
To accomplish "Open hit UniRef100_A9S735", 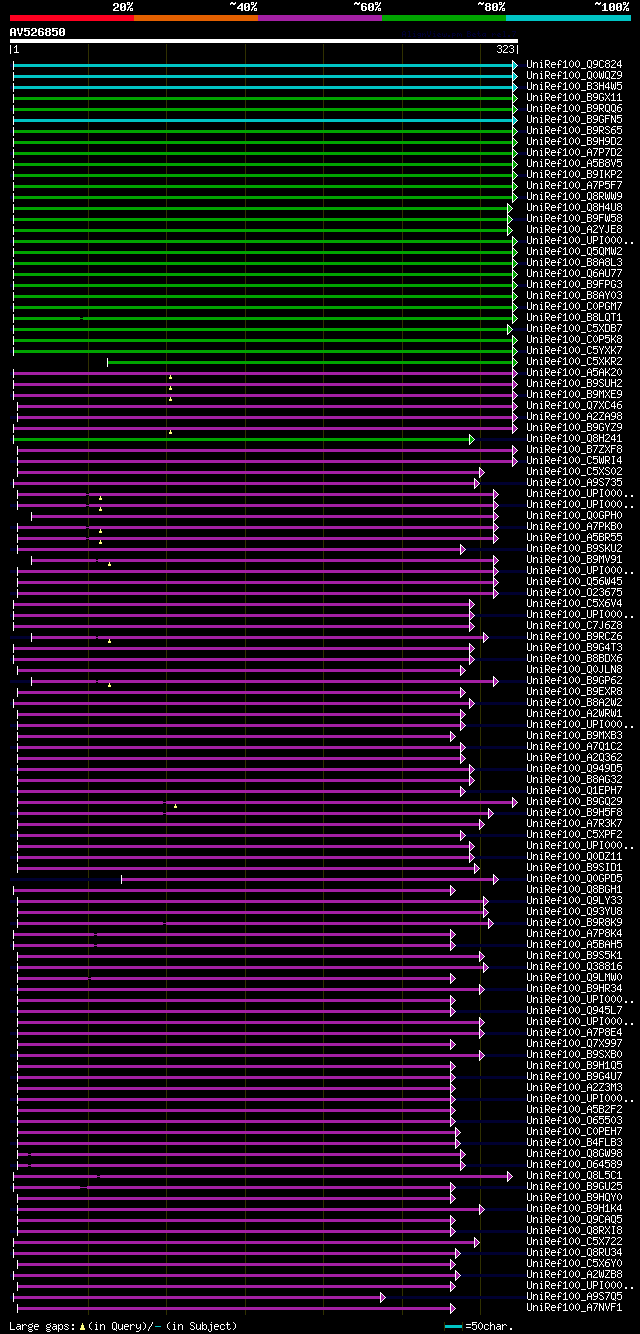I will tap(574, 482).
